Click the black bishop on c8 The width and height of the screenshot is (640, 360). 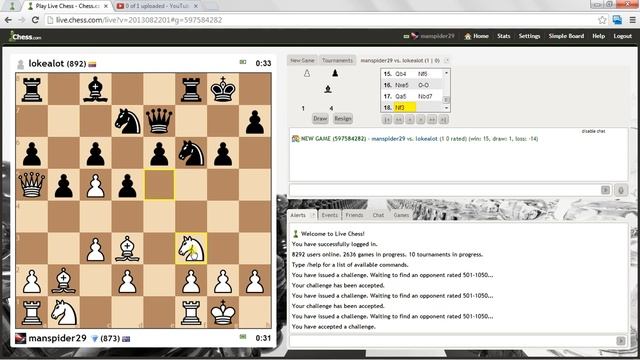tap(96, 89)
